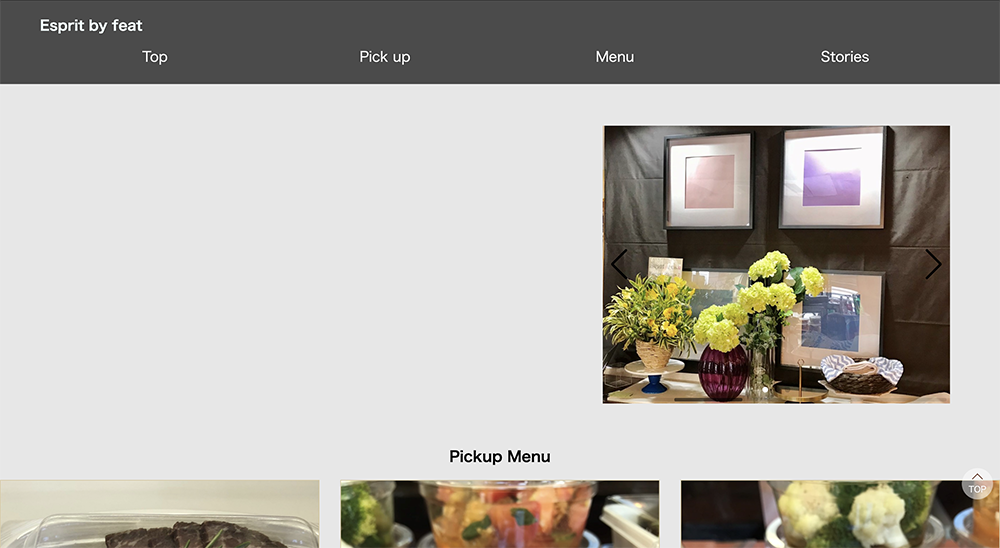Open the Stories navigation link
Screen dimensions: 1000x548
point(844,57)
